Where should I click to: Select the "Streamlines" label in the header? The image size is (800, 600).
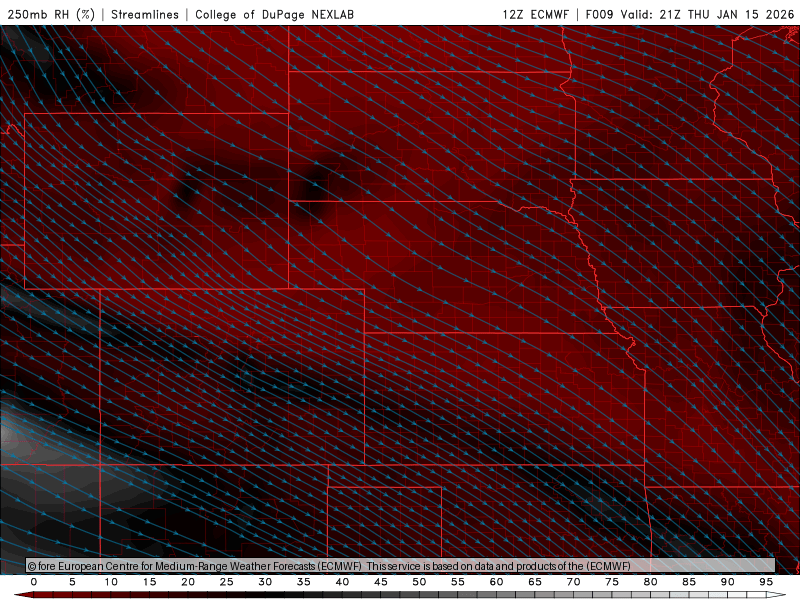[x=145, y=14]
